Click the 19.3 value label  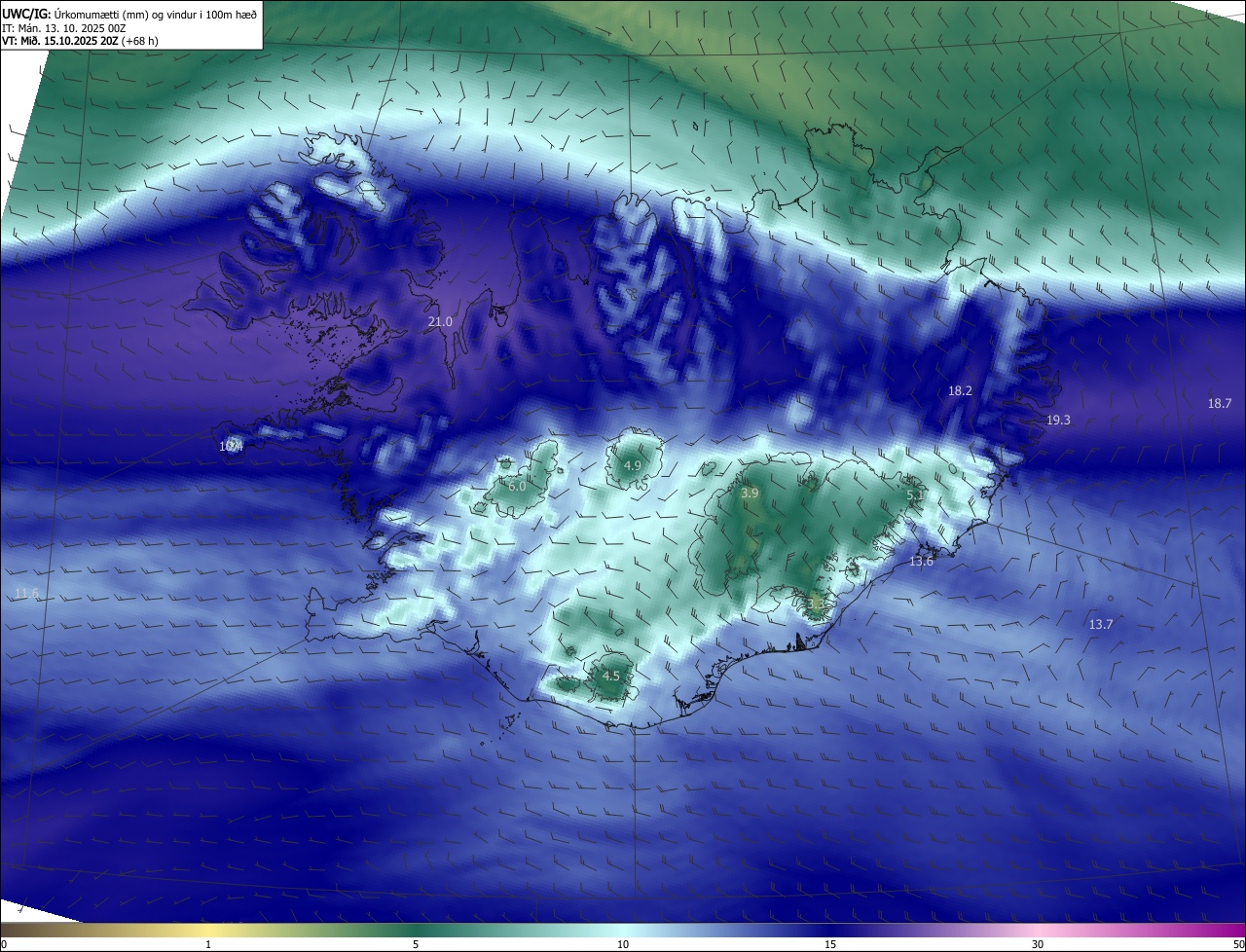click(x=1058, y=420)
